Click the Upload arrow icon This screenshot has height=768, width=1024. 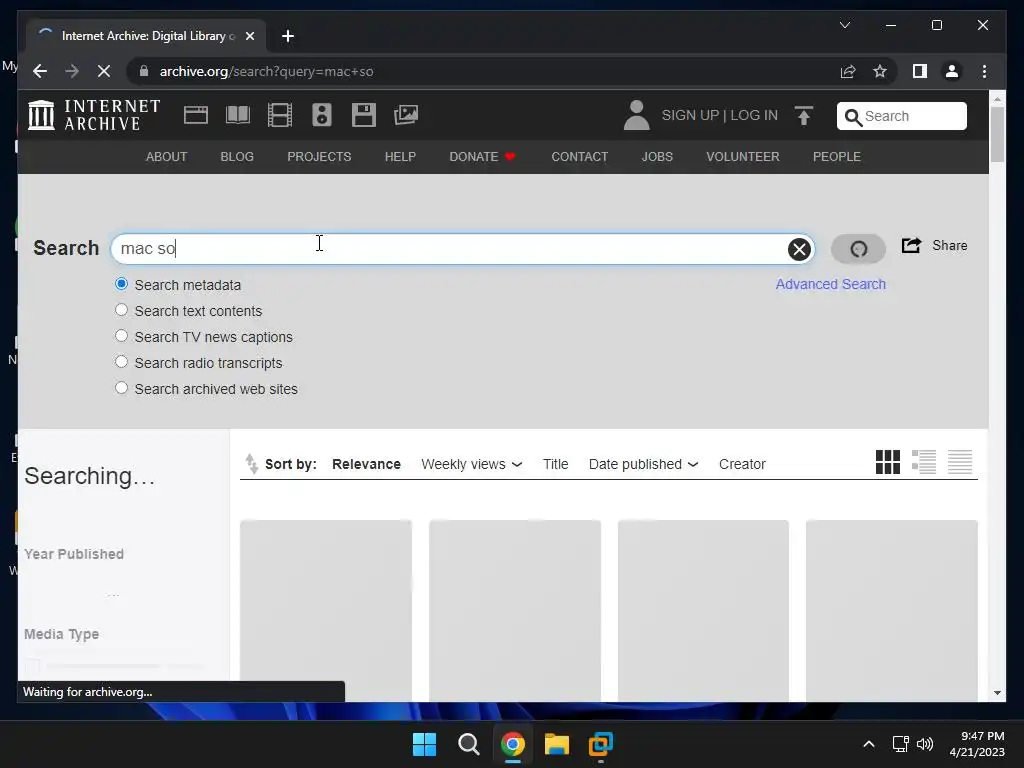[804, 116]
